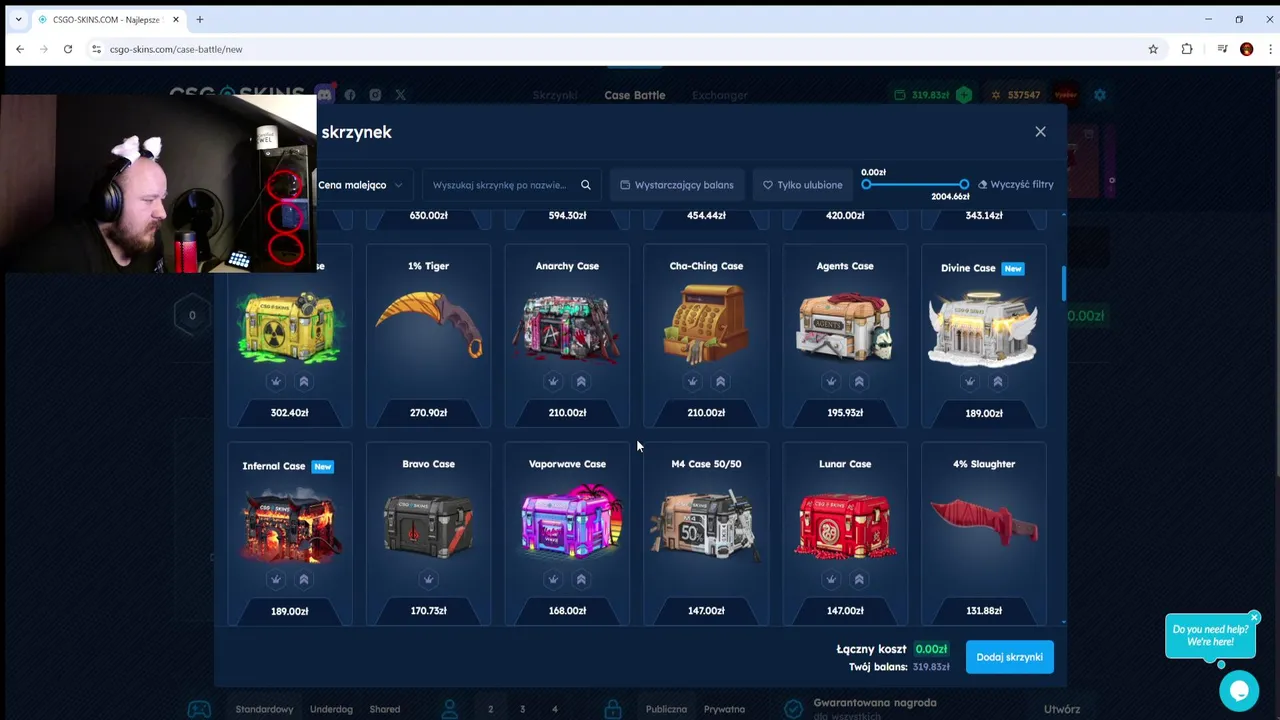
Task: Select the Standardowy battle mode
Action: click(264, 709)
